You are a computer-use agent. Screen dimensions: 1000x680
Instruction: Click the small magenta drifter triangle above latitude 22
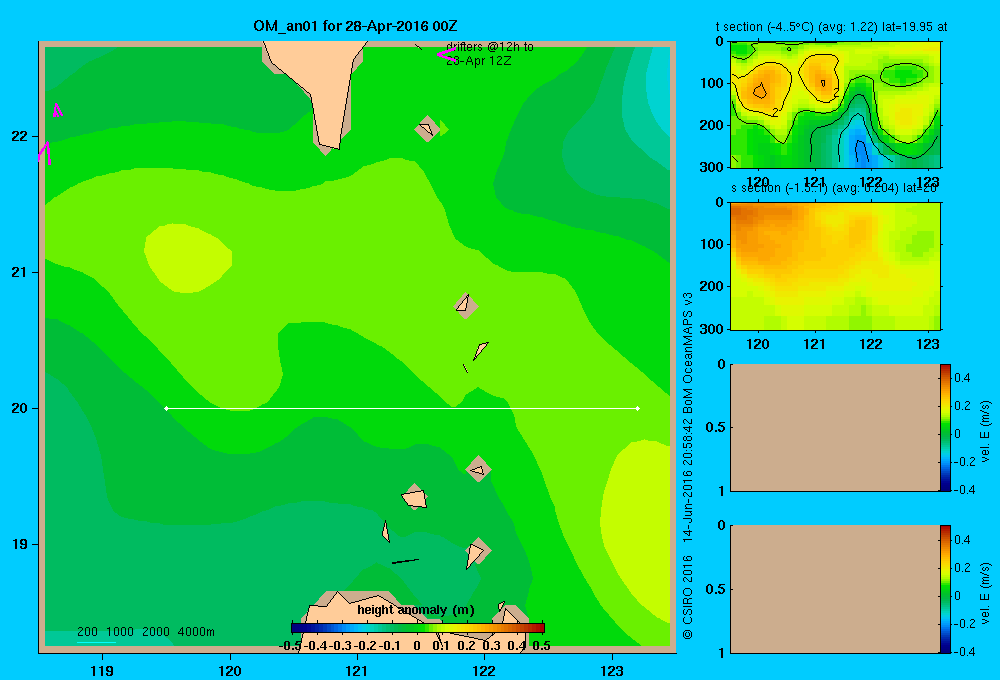57,110
